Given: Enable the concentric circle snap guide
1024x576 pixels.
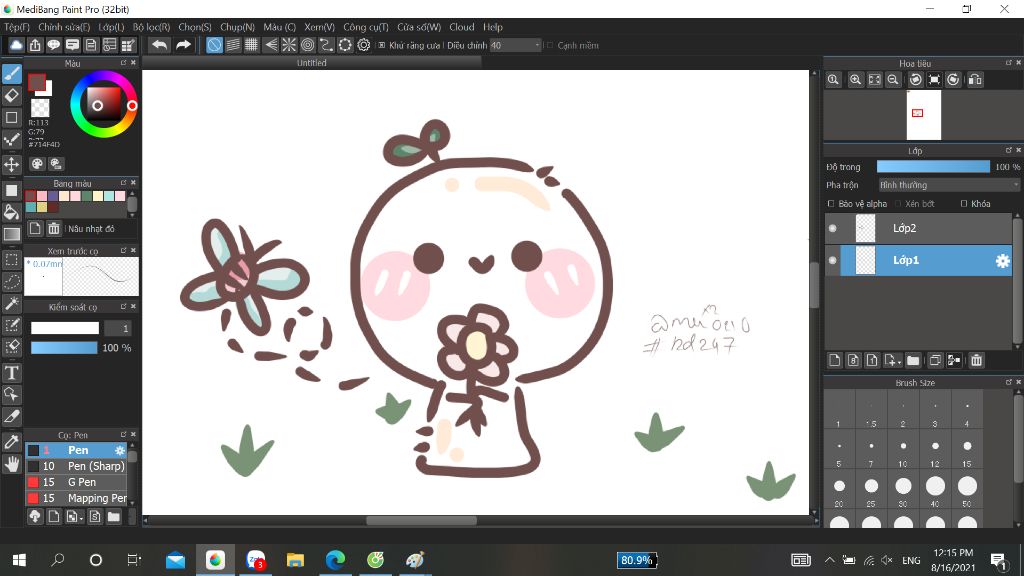Looking at the screenshot, I should tap(308, 45).
